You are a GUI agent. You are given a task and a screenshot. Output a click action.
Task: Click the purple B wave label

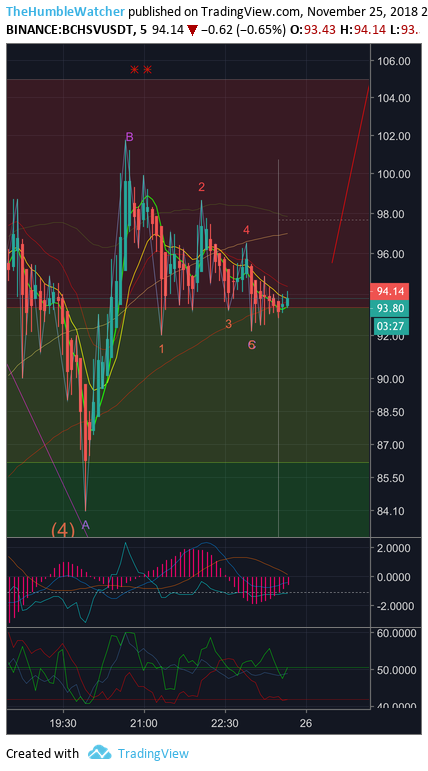pos(129,137)
